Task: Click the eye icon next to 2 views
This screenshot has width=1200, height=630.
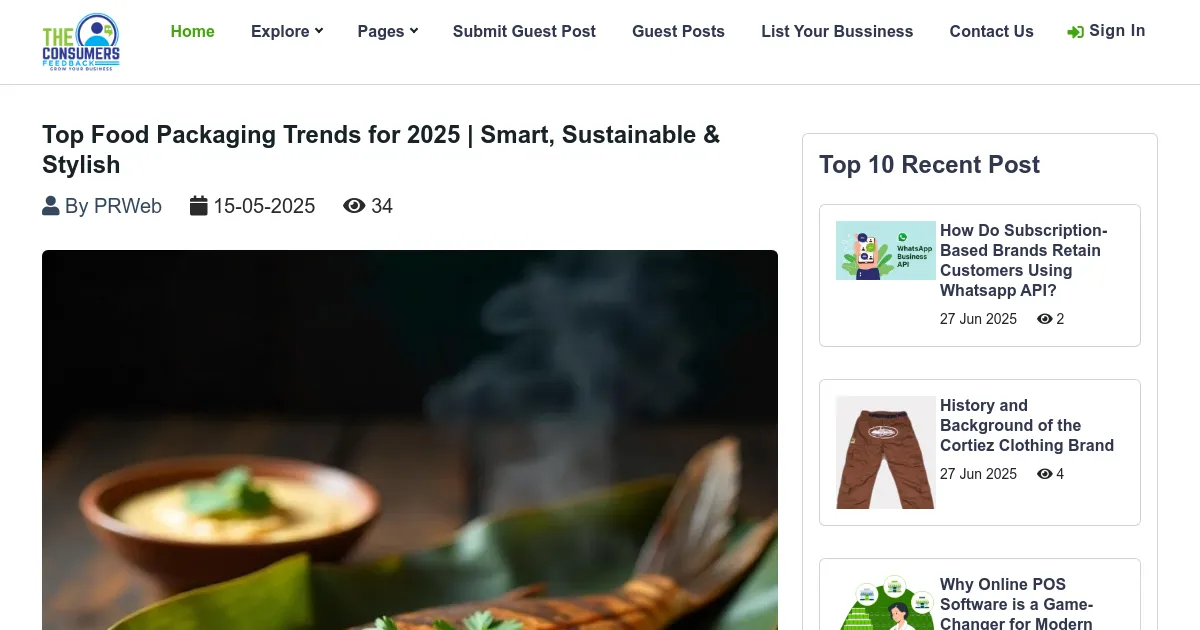Action: (x=1044, y=319)
